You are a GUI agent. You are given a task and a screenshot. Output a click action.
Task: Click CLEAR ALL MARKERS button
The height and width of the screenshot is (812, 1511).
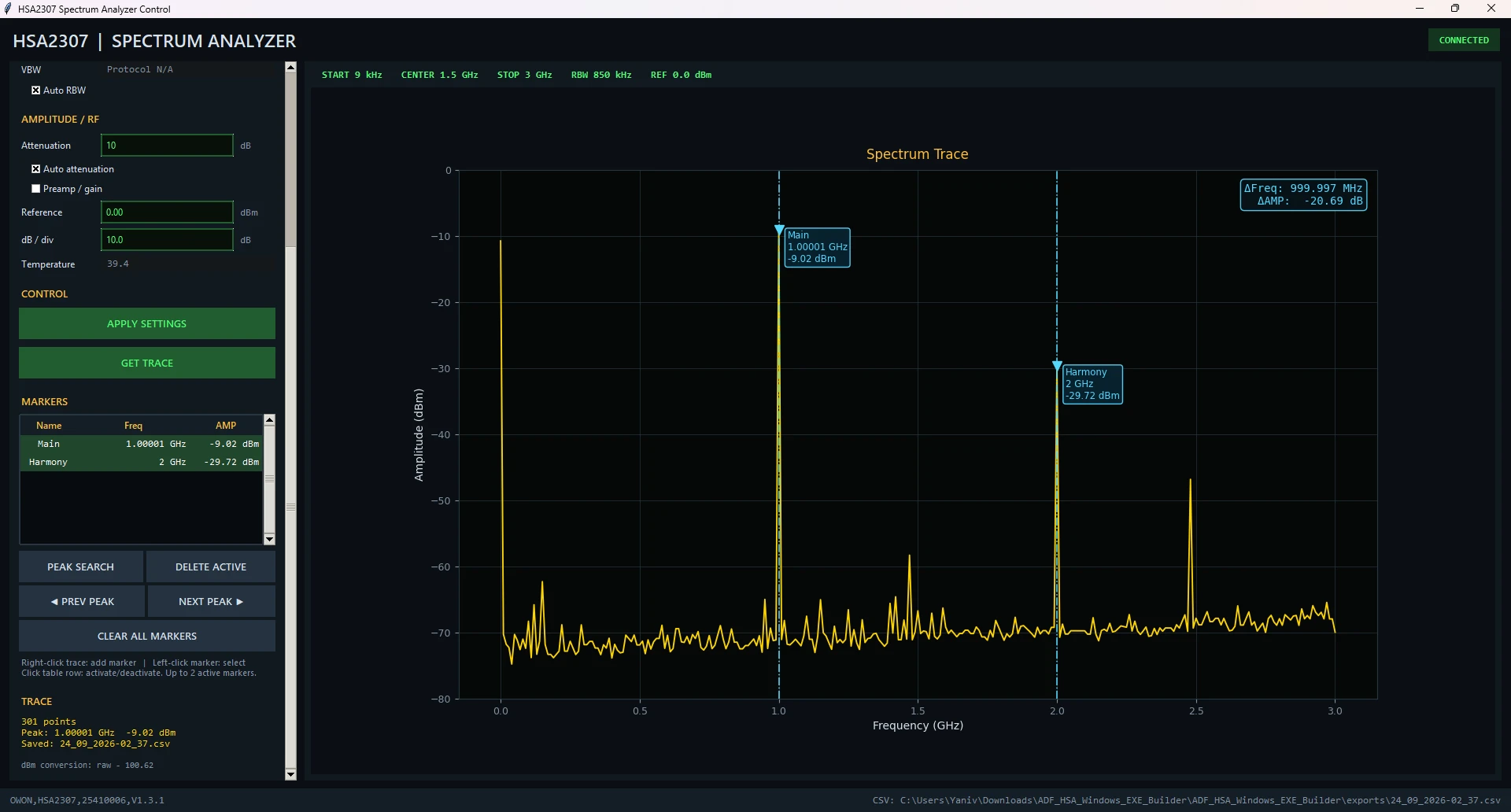click(x=147, y=636)
